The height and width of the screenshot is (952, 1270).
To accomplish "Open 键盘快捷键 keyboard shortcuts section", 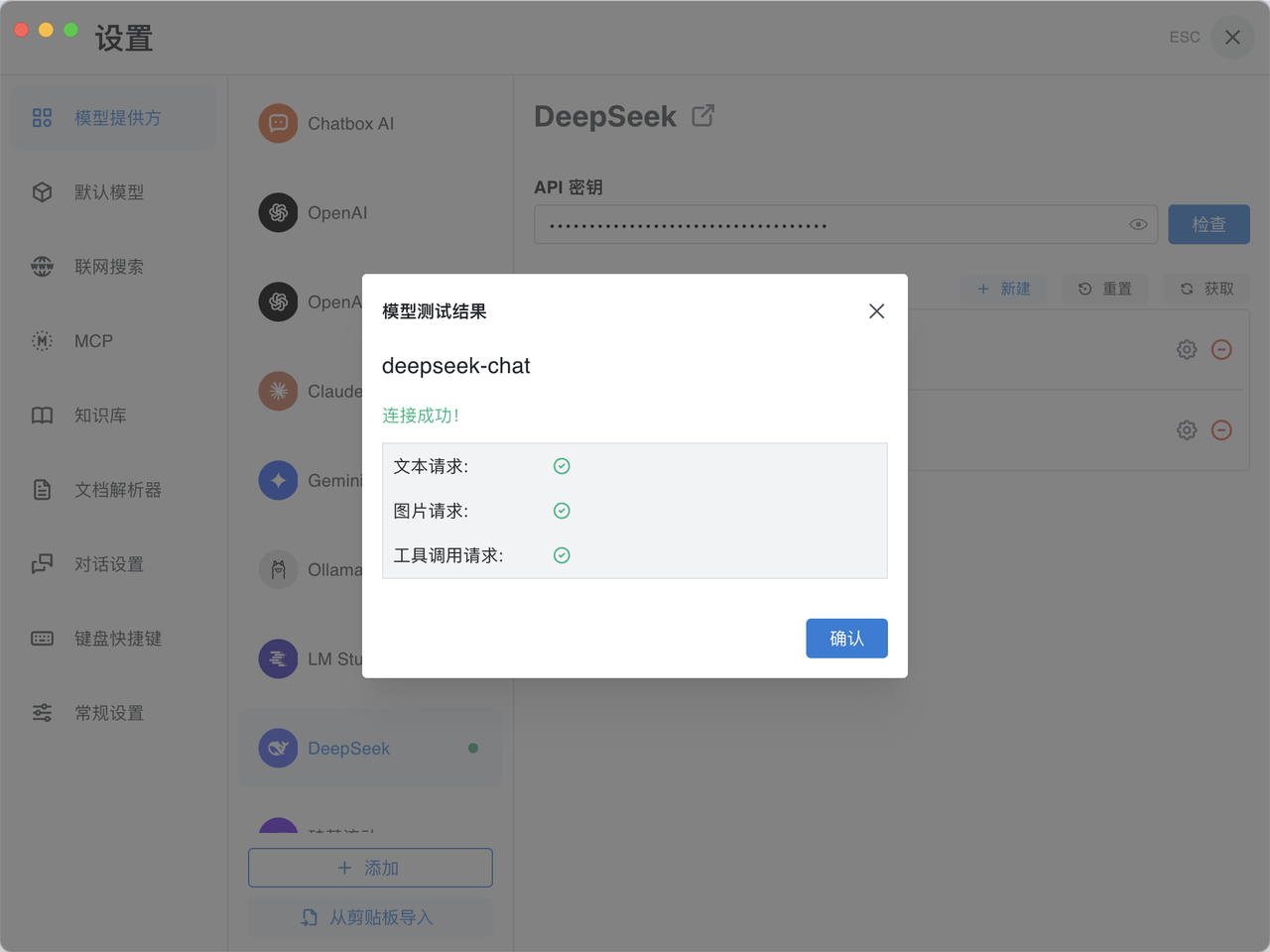I will coord(117,639).
